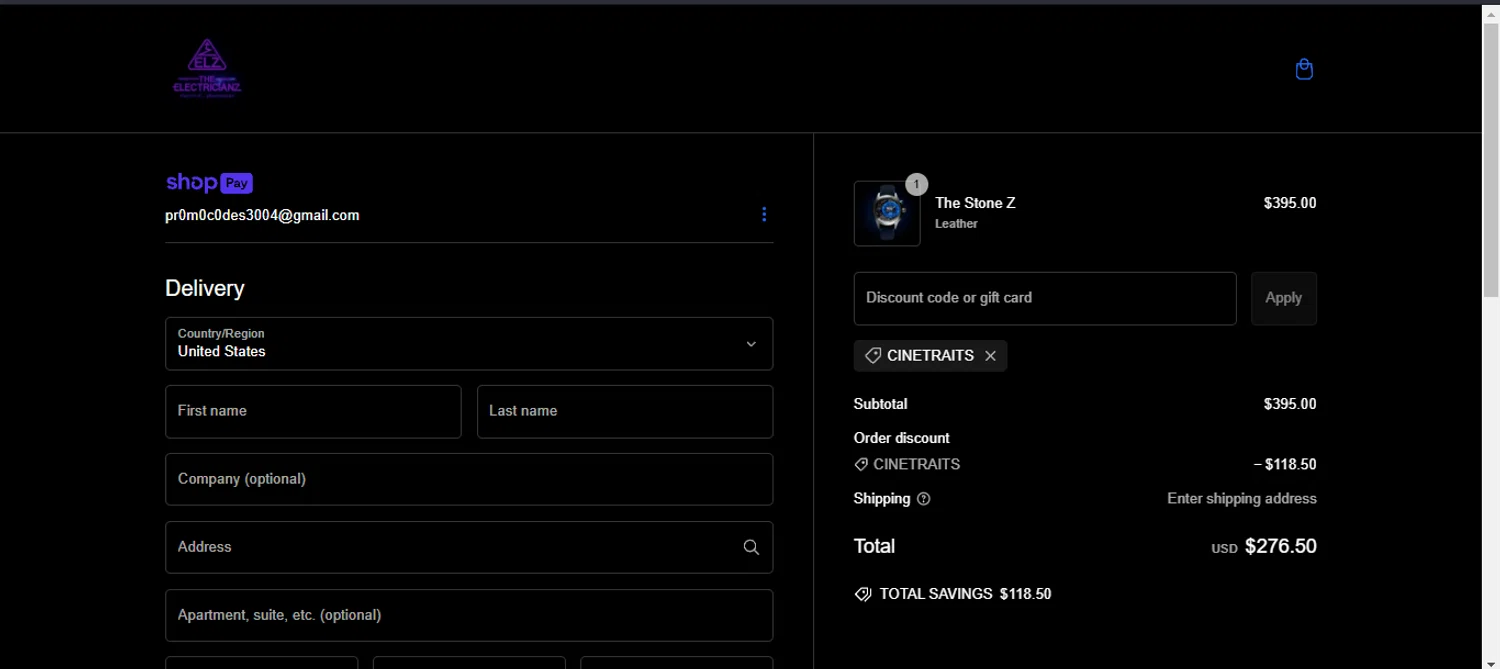Remove the CINETRAITS discount code
The height and width of the screenshot is (669, 1500).
(x=990, y=356)
